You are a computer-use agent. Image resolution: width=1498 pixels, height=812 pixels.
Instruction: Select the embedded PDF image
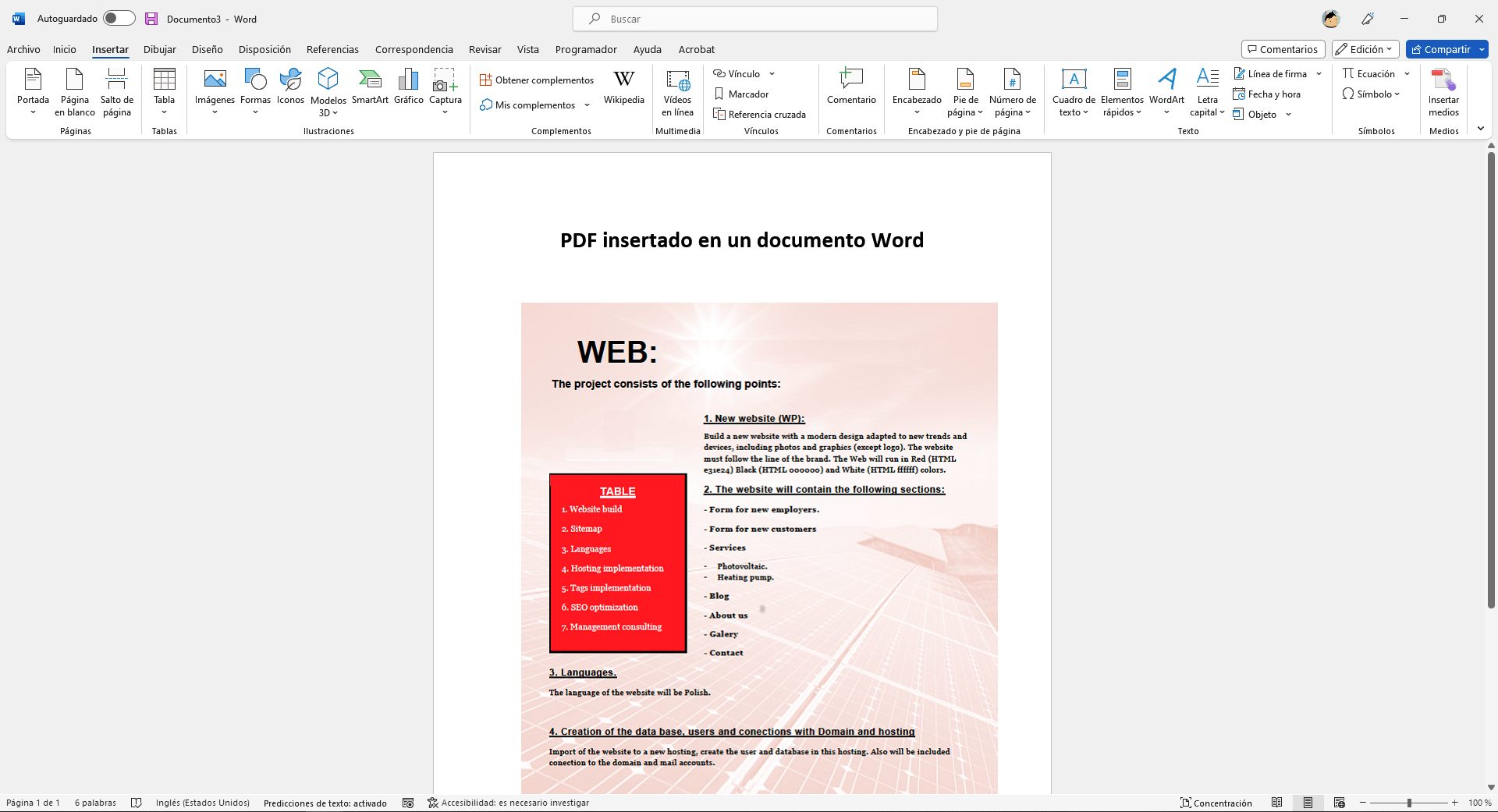point(759,548)
